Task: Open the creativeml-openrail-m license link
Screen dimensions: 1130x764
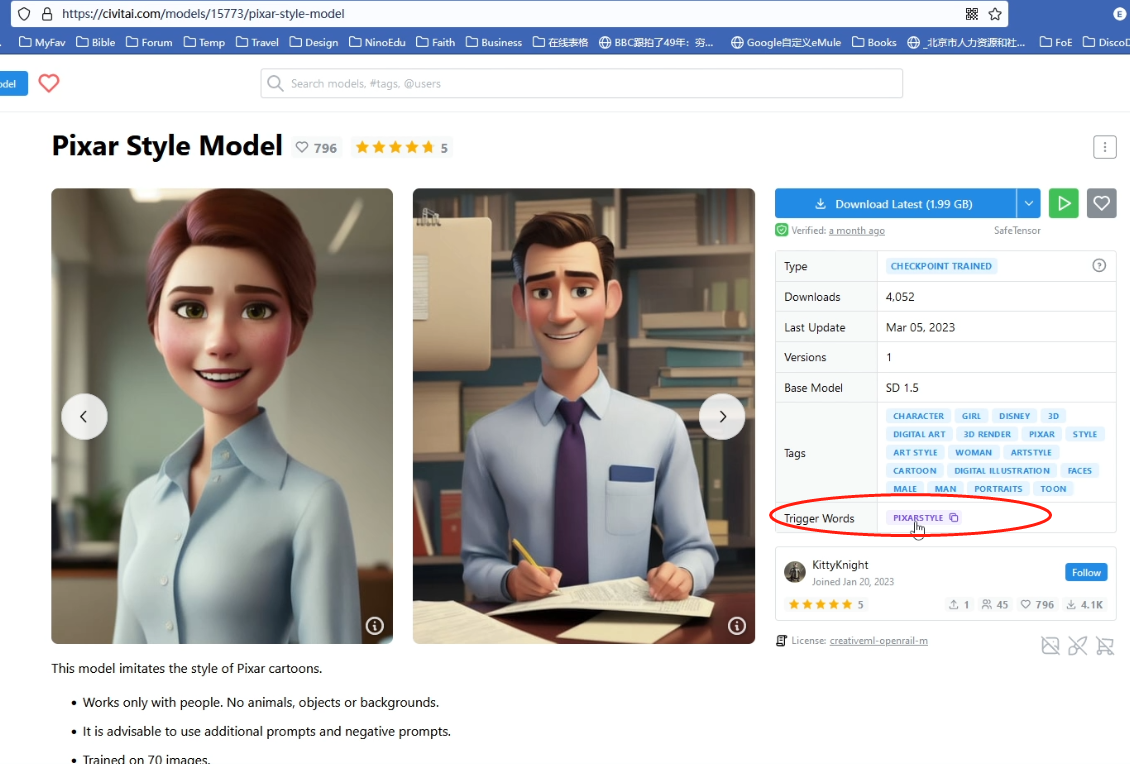Action: tap(878, 641)
